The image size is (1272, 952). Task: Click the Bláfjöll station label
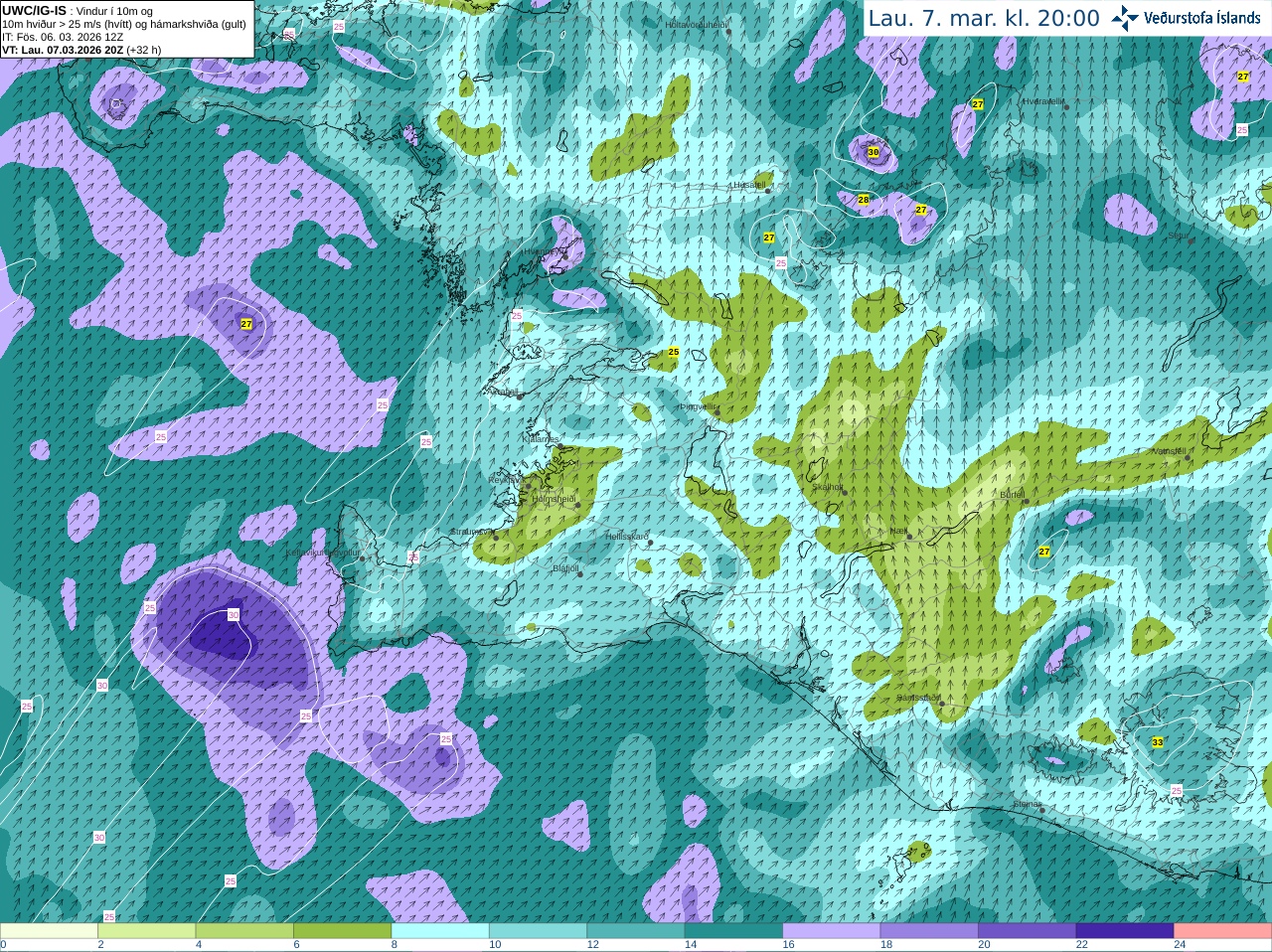coord(564,568)
